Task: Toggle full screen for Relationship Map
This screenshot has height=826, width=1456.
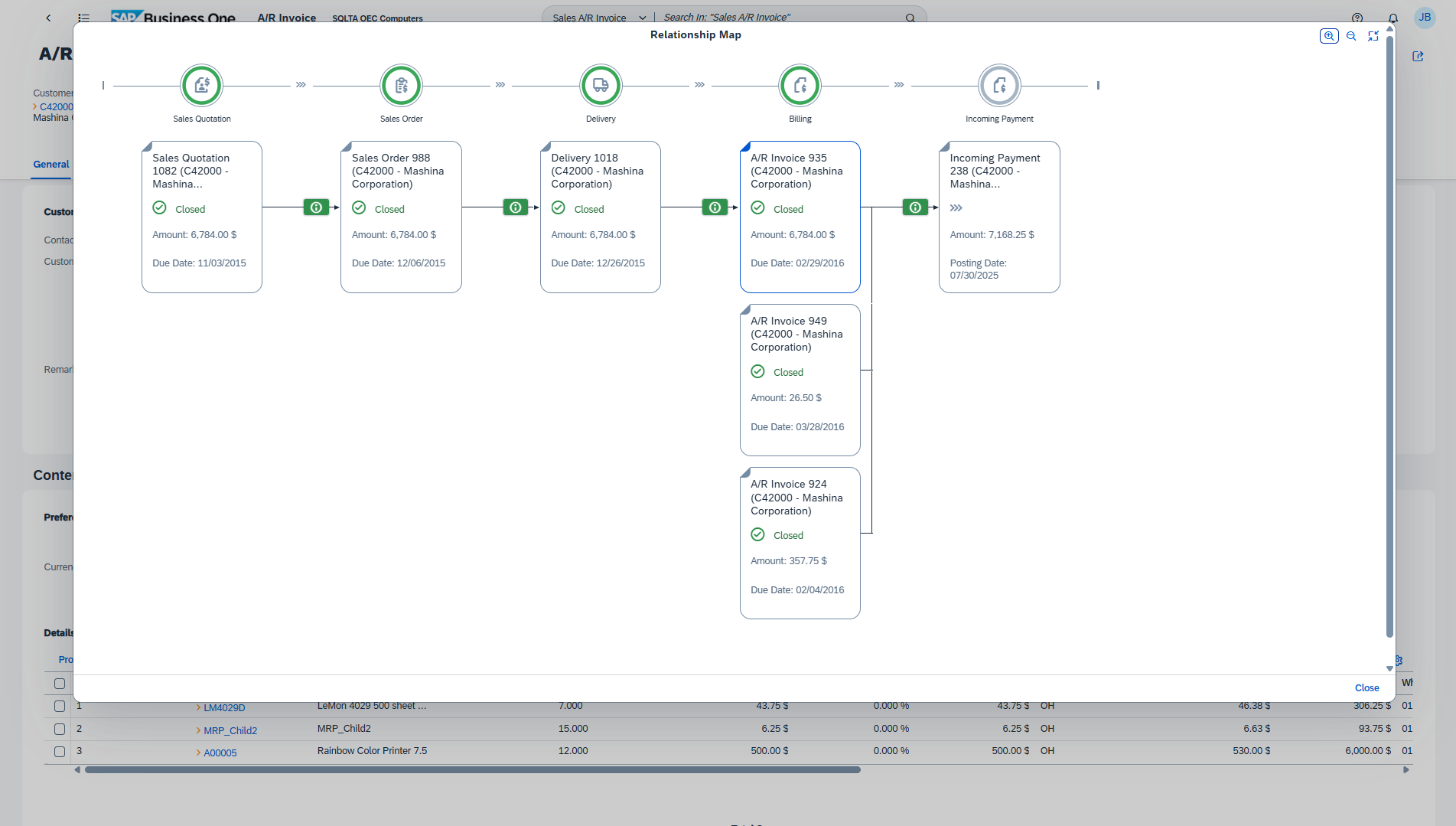Action: (x=1373, y=36)
